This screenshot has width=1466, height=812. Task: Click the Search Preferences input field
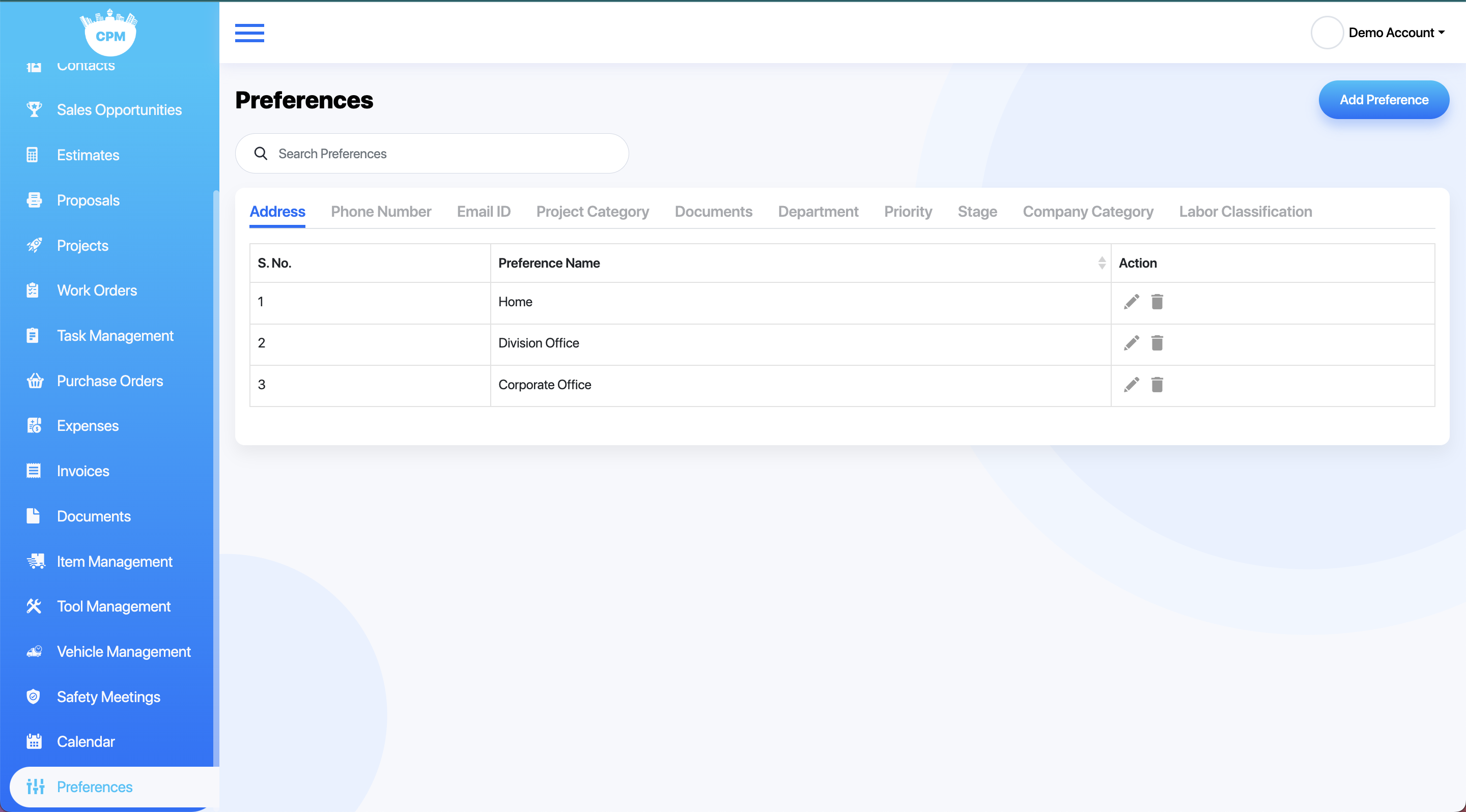click(432, 154)
